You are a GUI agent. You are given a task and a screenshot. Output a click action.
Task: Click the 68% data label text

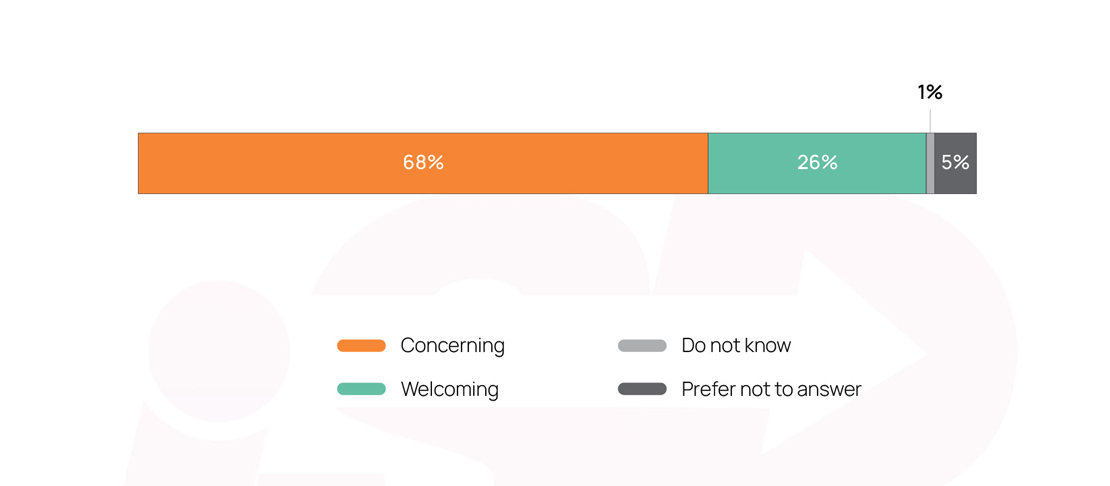click(x=423, y=163)
